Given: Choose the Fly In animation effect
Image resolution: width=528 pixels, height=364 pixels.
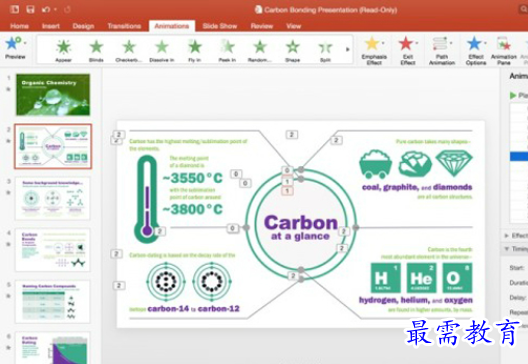Looking at the screenshot, I should (x=194, y=50).
